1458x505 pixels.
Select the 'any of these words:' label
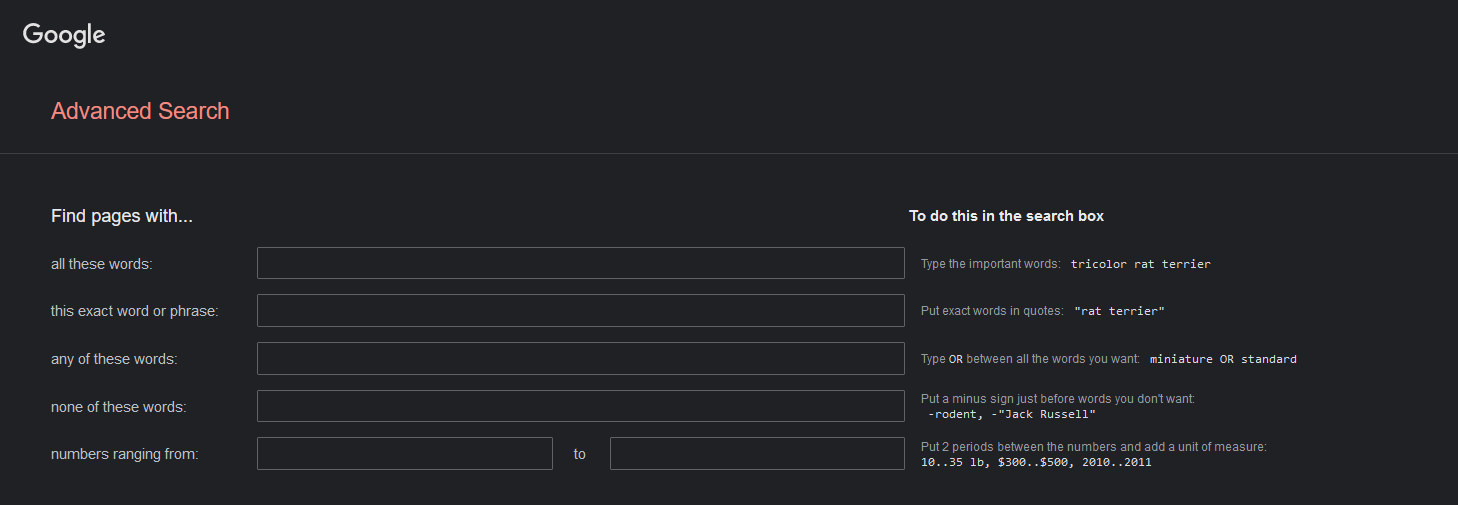(114, 359)
